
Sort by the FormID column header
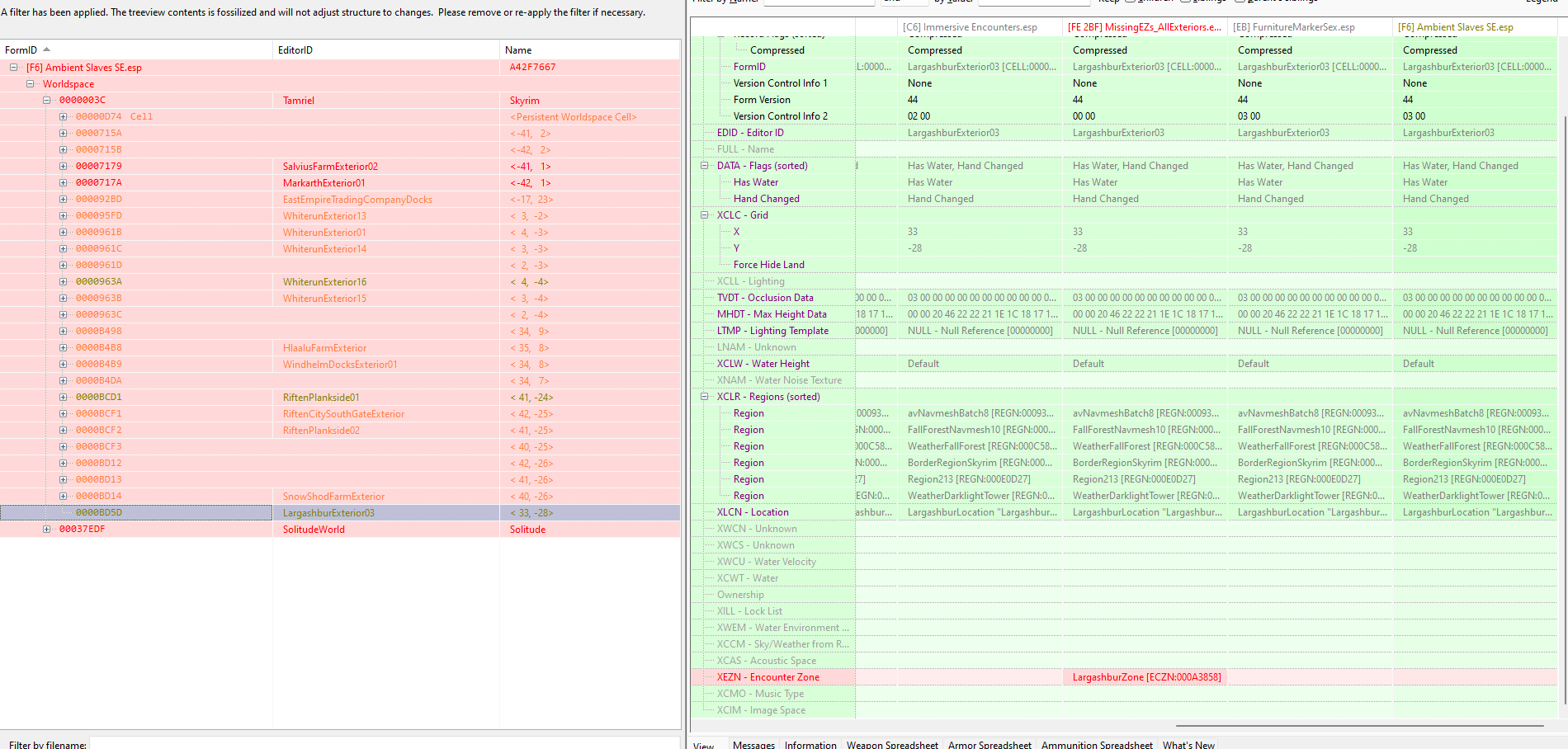coord(136,50)
